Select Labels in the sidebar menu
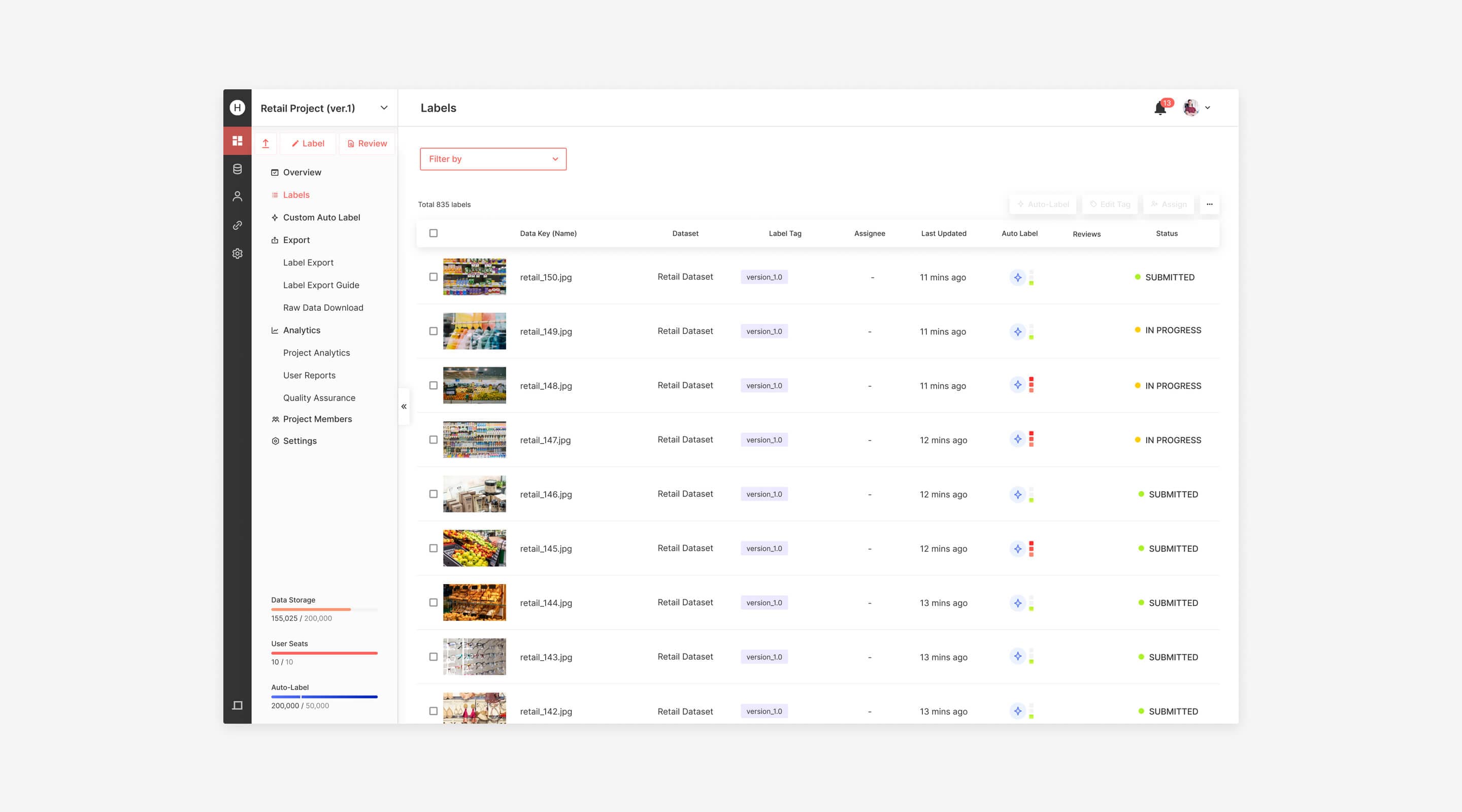Viewport: 1462px width, 812px height. tap(290, 195)
